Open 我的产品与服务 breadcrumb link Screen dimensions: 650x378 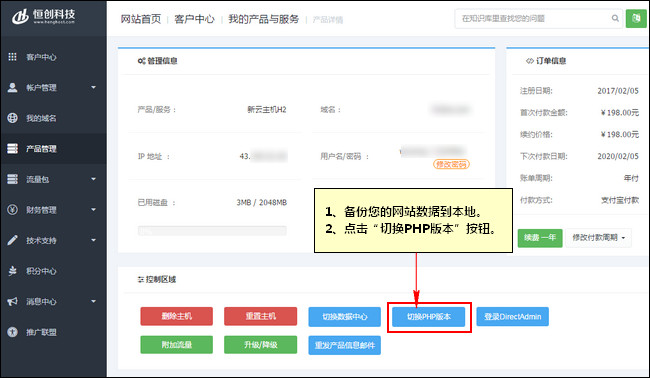263,19
